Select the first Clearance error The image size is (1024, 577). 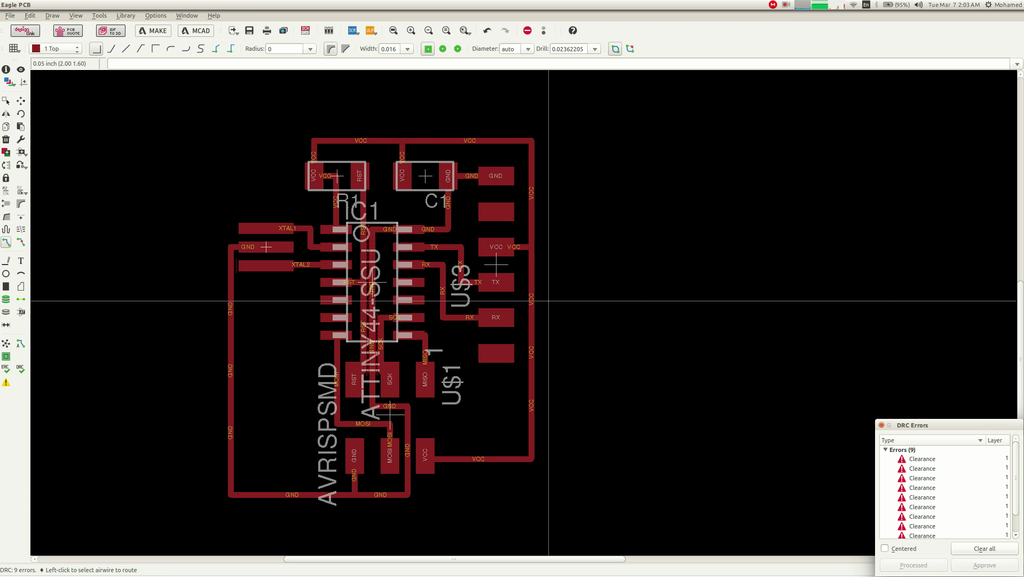coord(921,459)
